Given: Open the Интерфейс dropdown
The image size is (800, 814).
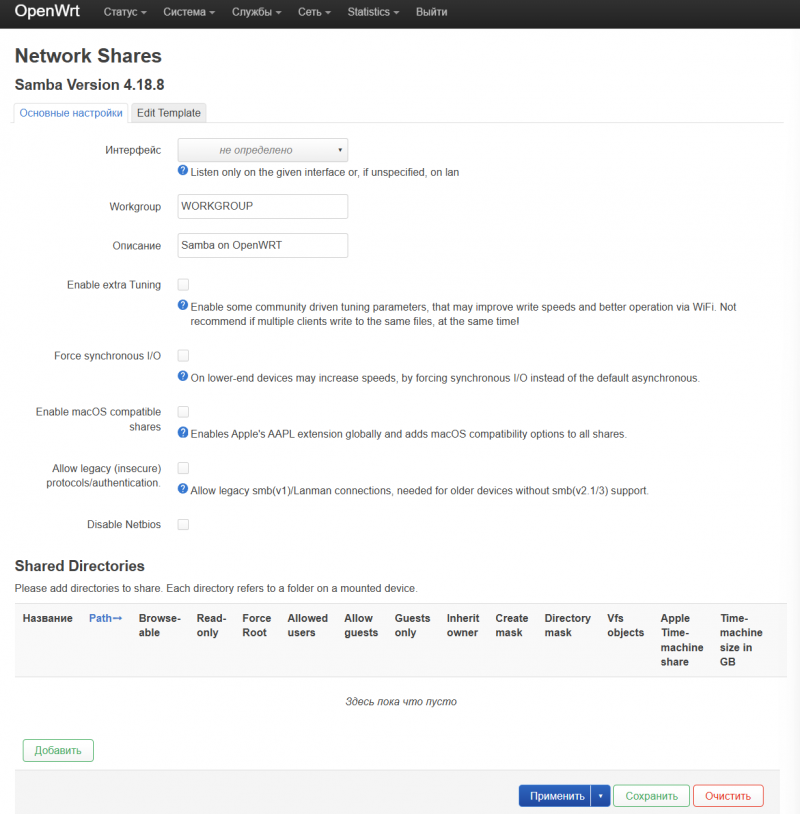Looking at the screenshot, I should 262,150.
